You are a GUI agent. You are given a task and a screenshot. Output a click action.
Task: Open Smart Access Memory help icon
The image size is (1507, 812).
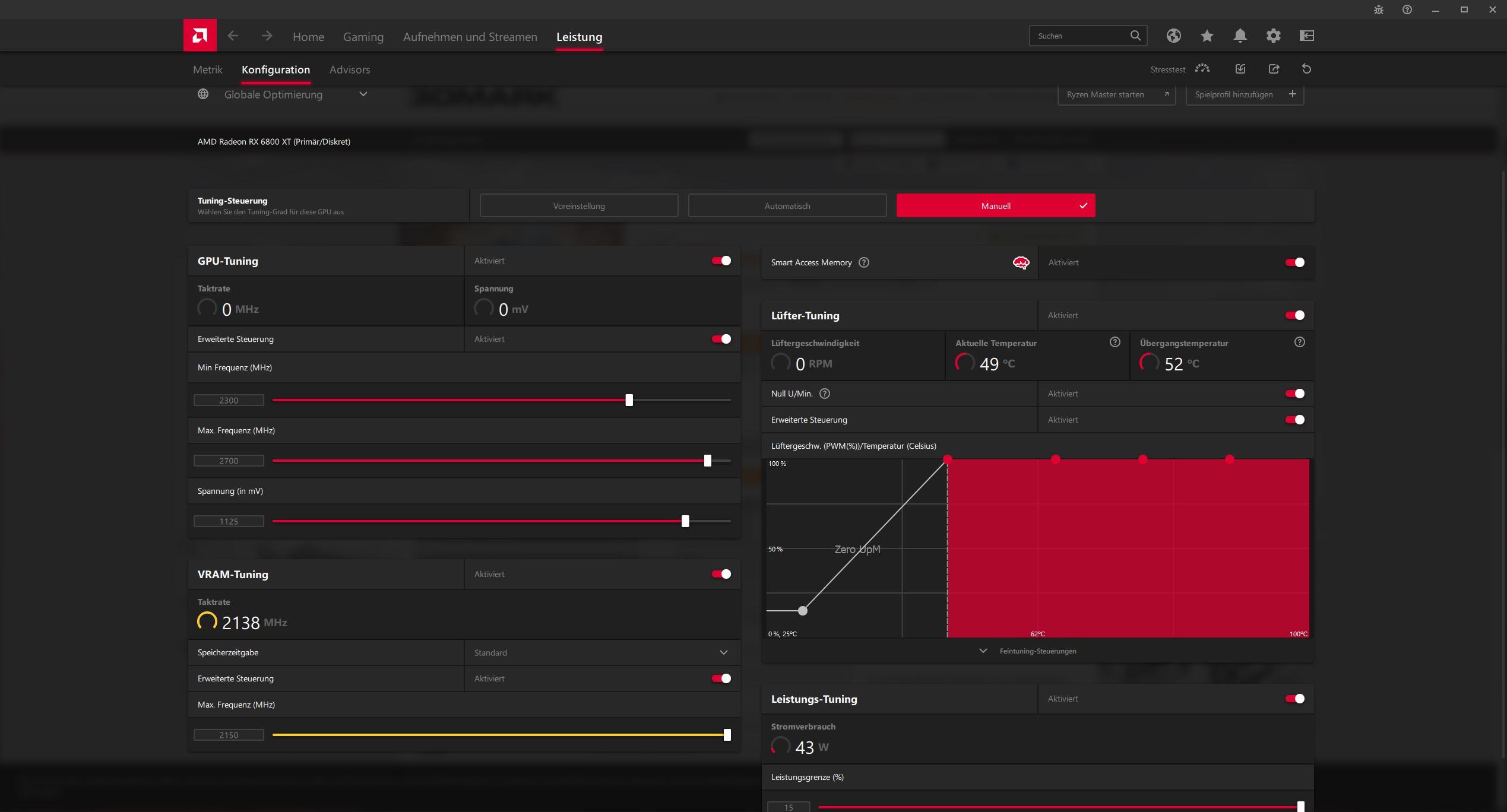point(864,262)
